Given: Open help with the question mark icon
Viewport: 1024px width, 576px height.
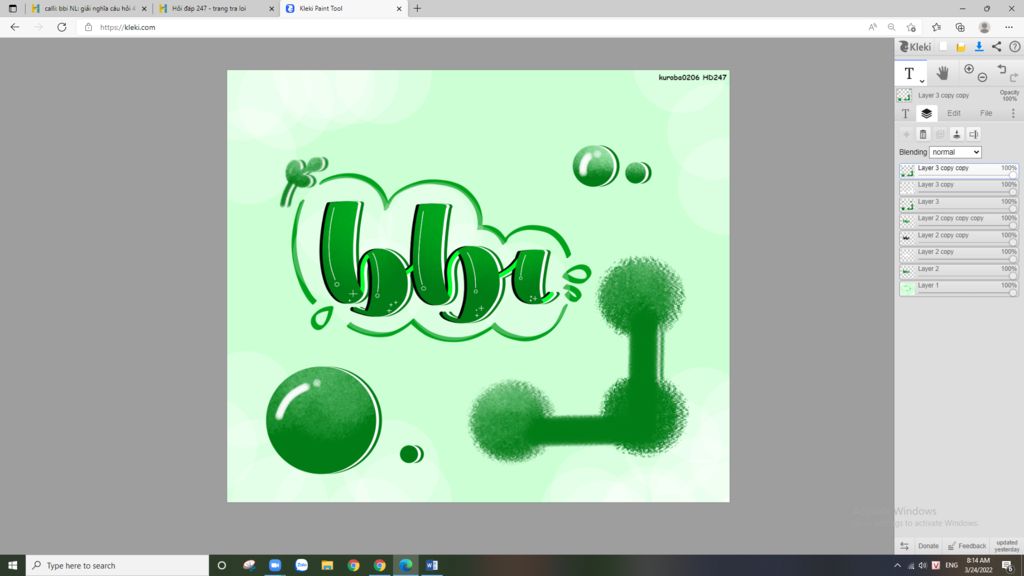Looking at the screenshot, I should 1014,47.
